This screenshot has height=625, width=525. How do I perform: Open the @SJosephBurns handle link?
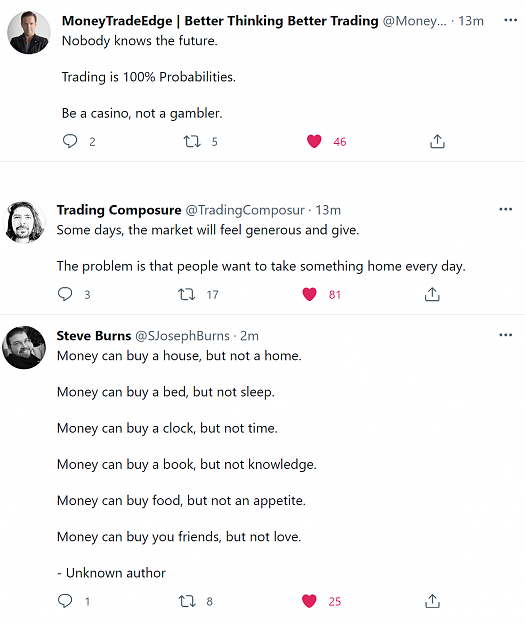(182, 336)
